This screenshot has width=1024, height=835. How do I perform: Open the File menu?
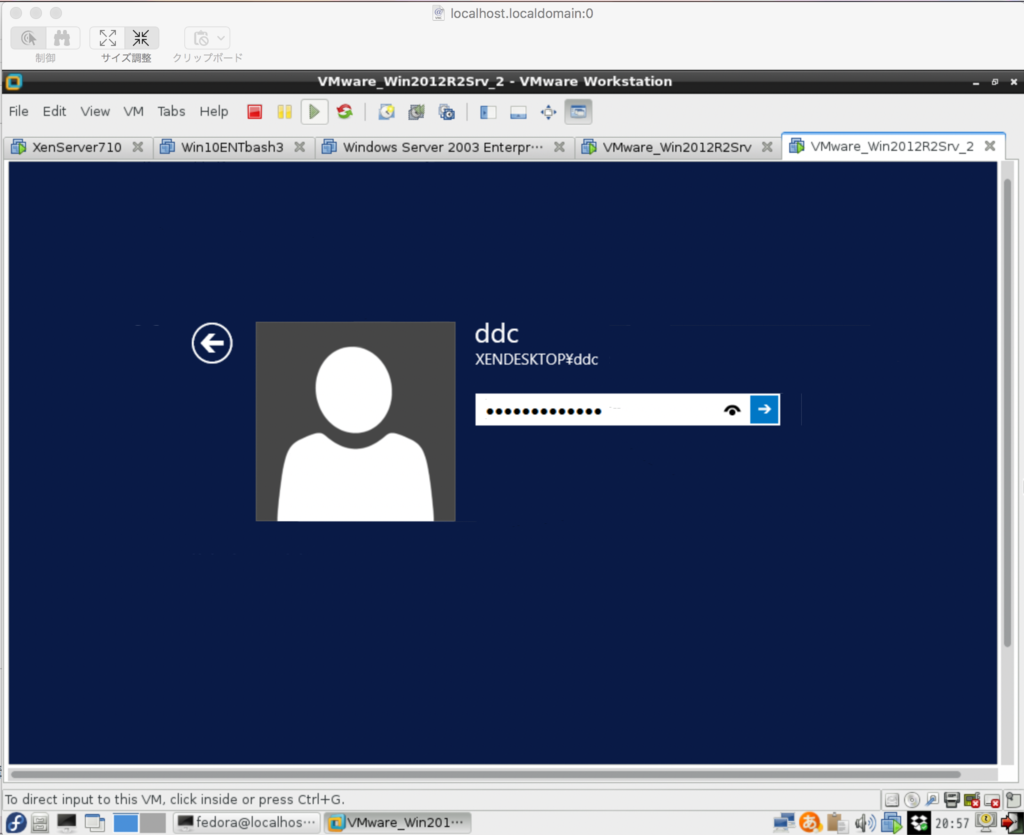tap(18, 111)
